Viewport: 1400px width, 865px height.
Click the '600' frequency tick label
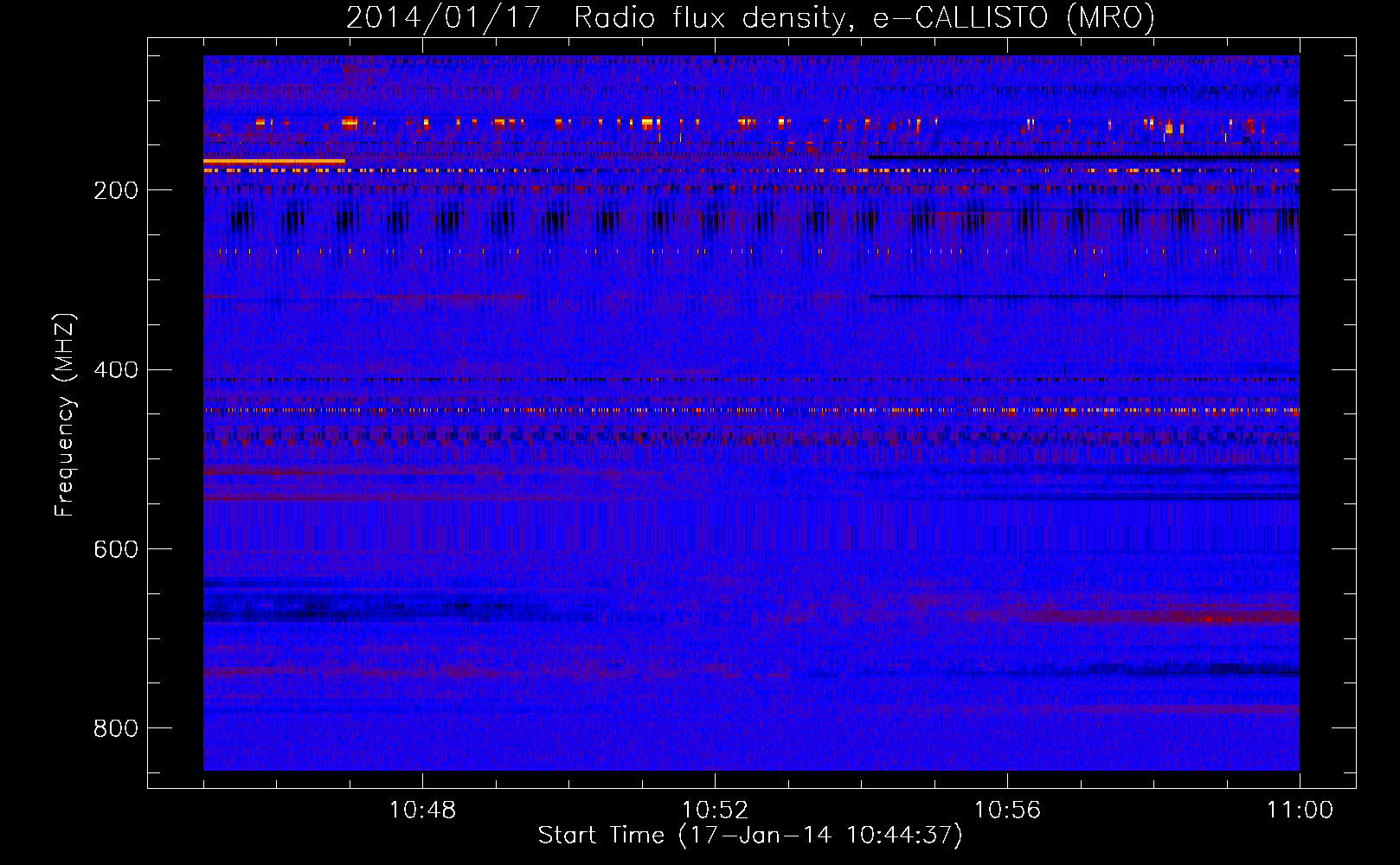point(116,550)
